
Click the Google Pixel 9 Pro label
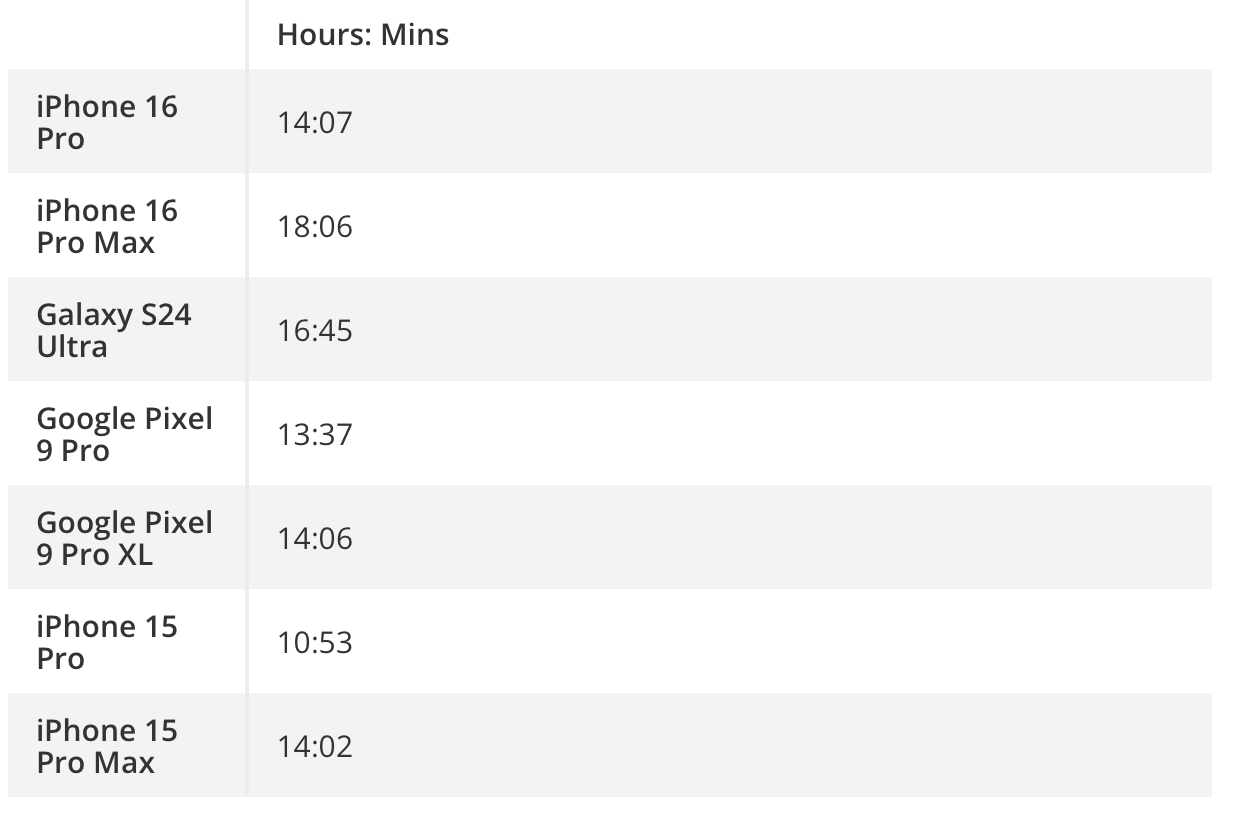pyautogui.click(x=124, y=434)
